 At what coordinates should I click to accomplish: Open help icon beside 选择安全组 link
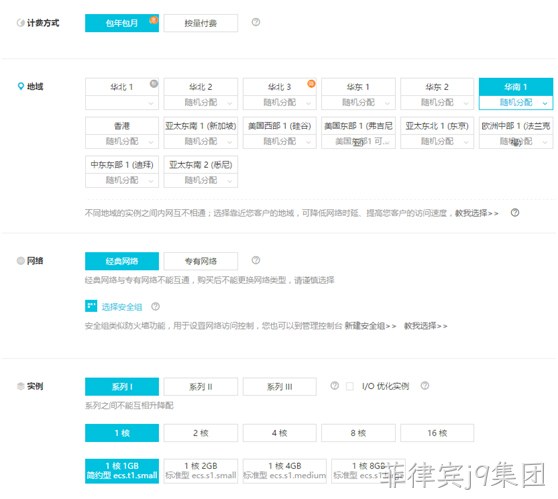click(x=155, y=306)
